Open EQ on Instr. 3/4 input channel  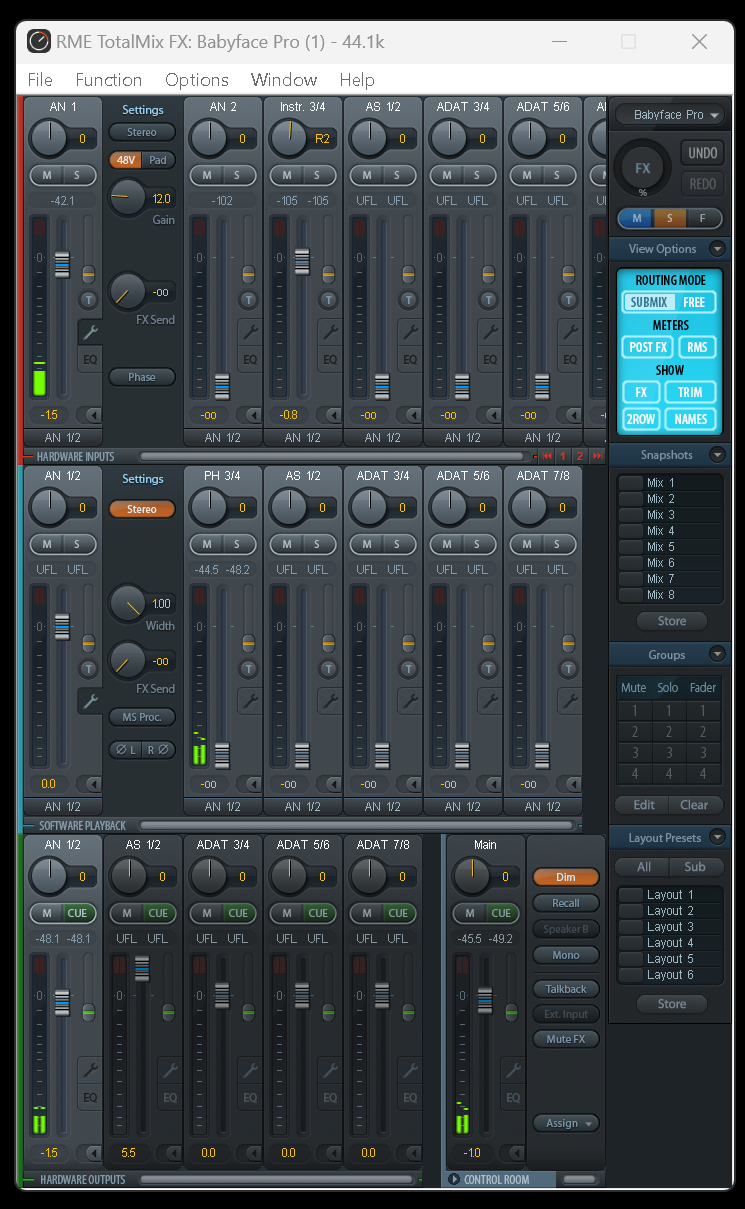pos(330,359)
